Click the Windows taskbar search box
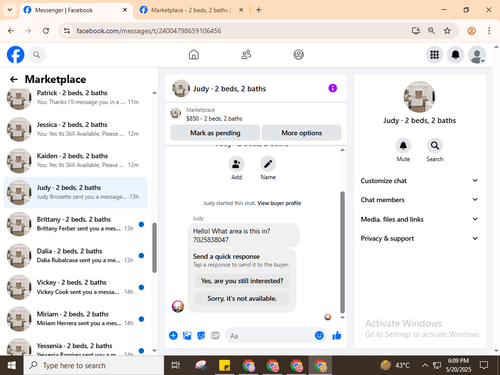The width and height of the screenshot is (500, 375). [x=94, y=365]
